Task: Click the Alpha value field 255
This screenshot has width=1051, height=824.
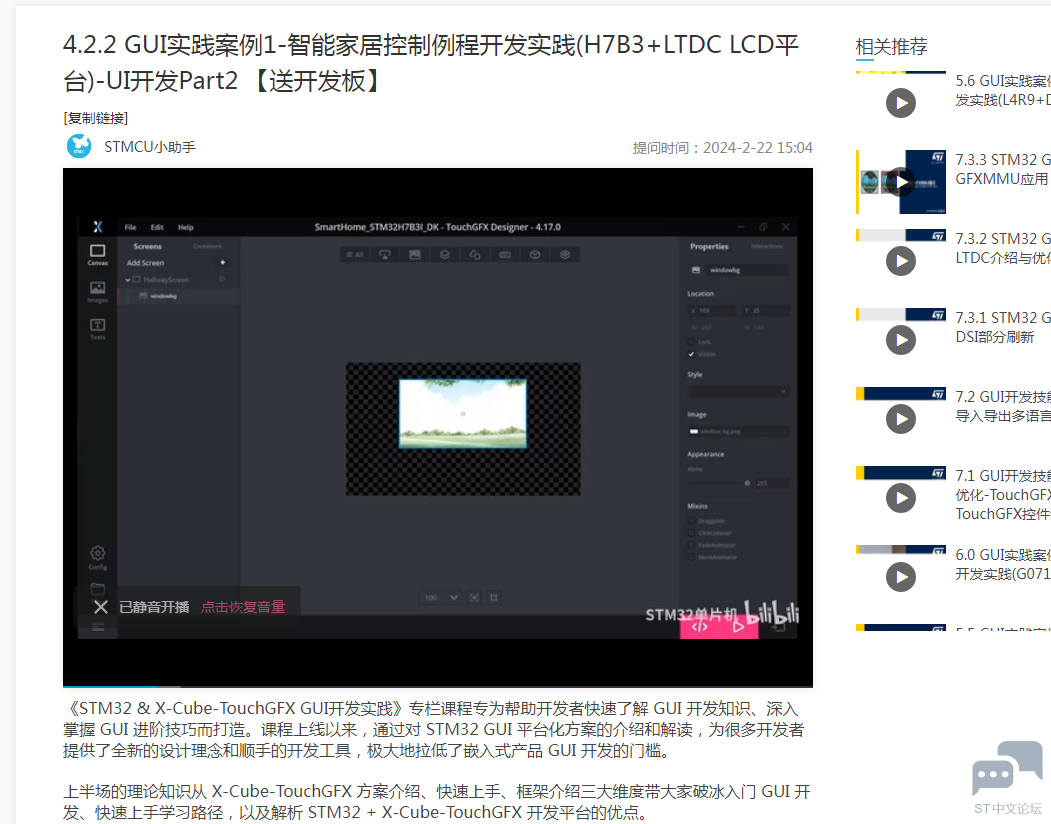Action: [x=772, y=483]
